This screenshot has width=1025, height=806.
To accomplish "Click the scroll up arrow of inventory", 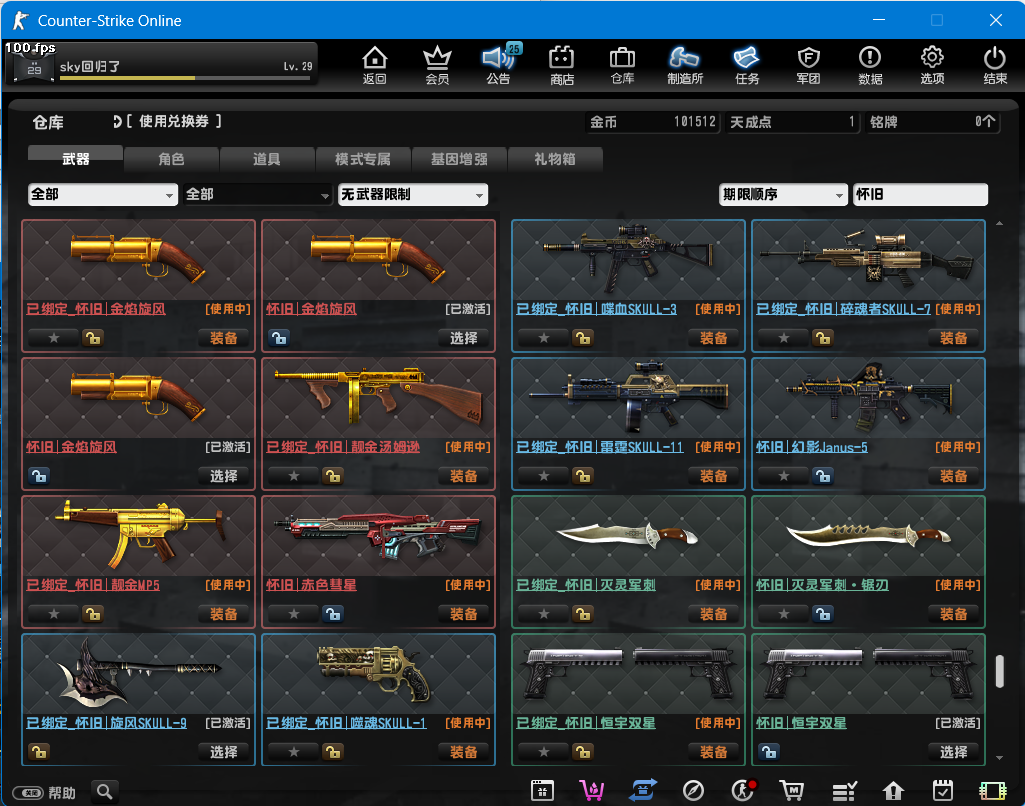I will [x=1000, y=224].
